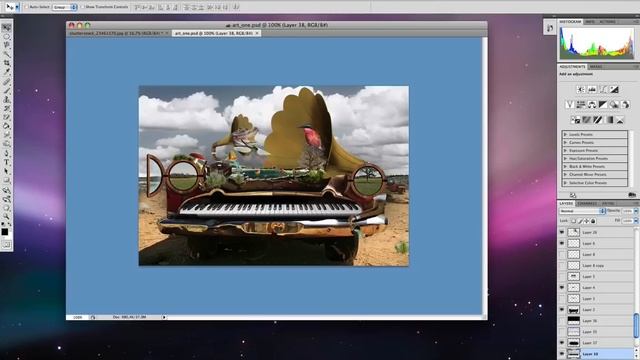The height and width of the screenshot is (360, 640).
Task: Switch to the Masks tab
Action: tap(596, 67)
